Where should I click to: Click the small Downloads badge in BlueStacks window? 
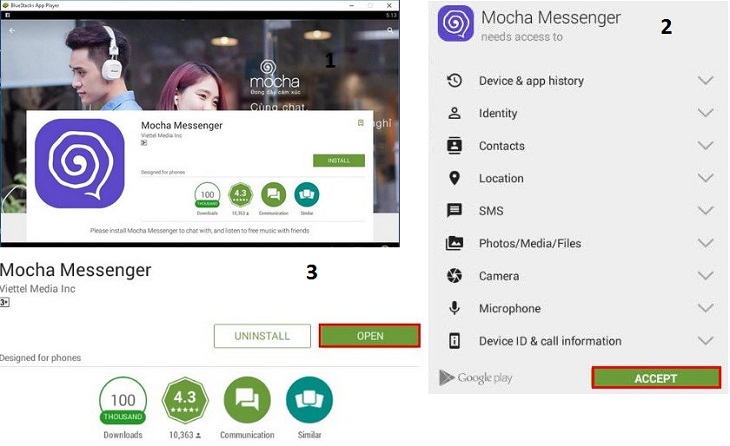[x=207, y=196]
